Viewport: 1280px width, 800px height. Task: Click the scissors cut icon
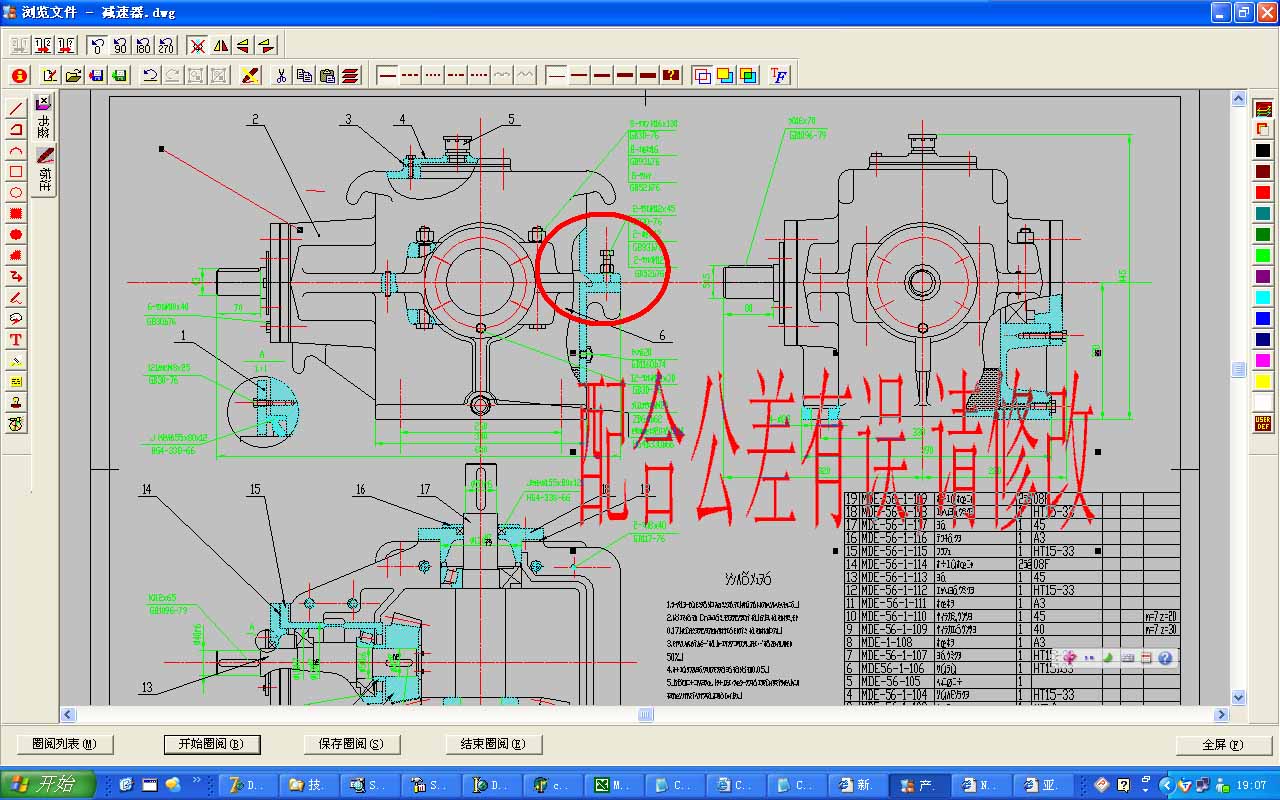(x=282, y=75)
